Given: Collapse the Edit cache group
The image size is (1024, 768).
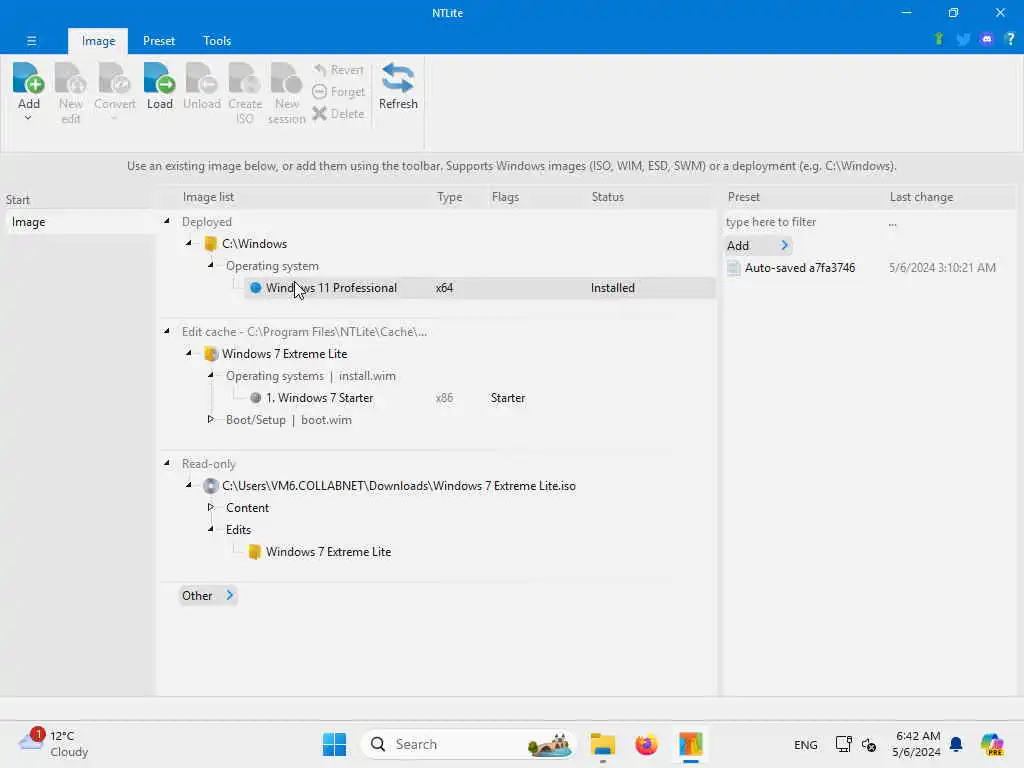Looking at the screenshot, I should coord(167,331).
